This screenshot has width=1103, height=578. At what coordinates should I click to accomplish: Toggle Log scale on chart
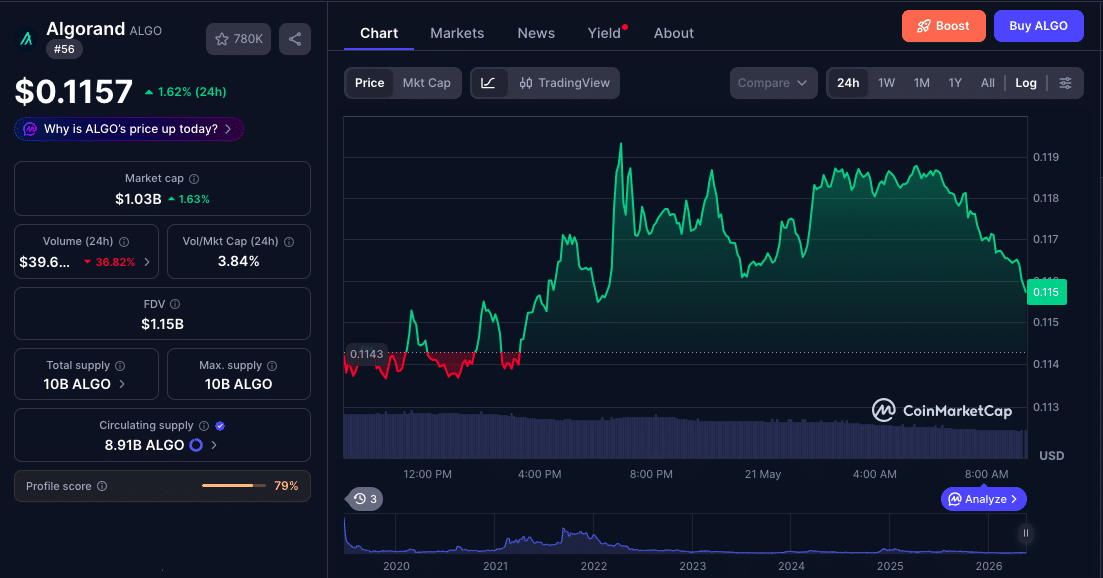pos(1026,83)
